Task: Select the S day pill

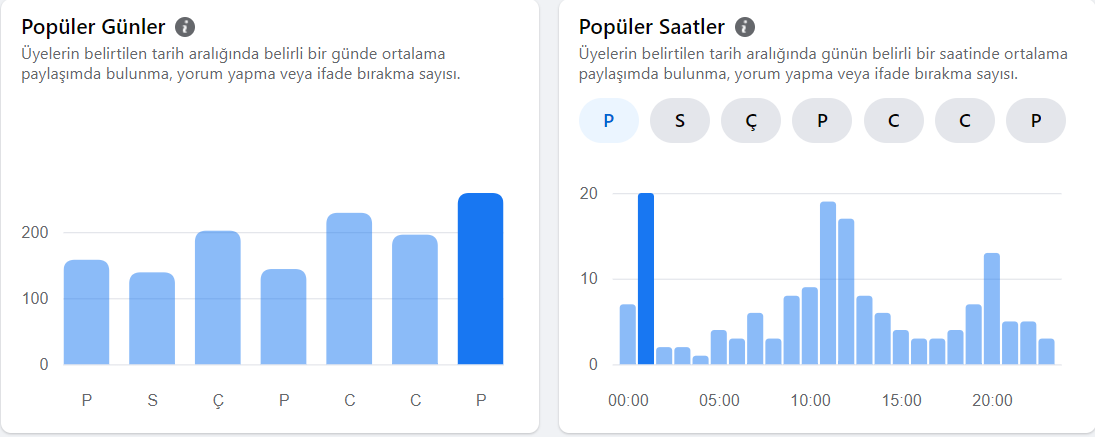Action: pyautogui.click(x=680, y=121)
